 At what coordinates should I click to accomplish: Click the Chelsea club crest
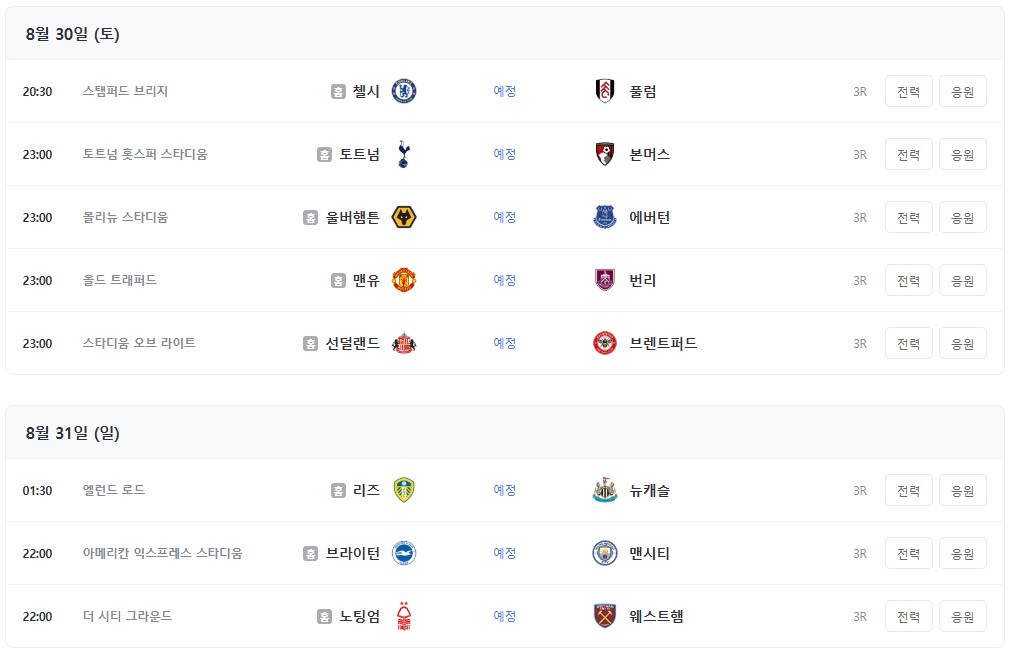point(403,91)
